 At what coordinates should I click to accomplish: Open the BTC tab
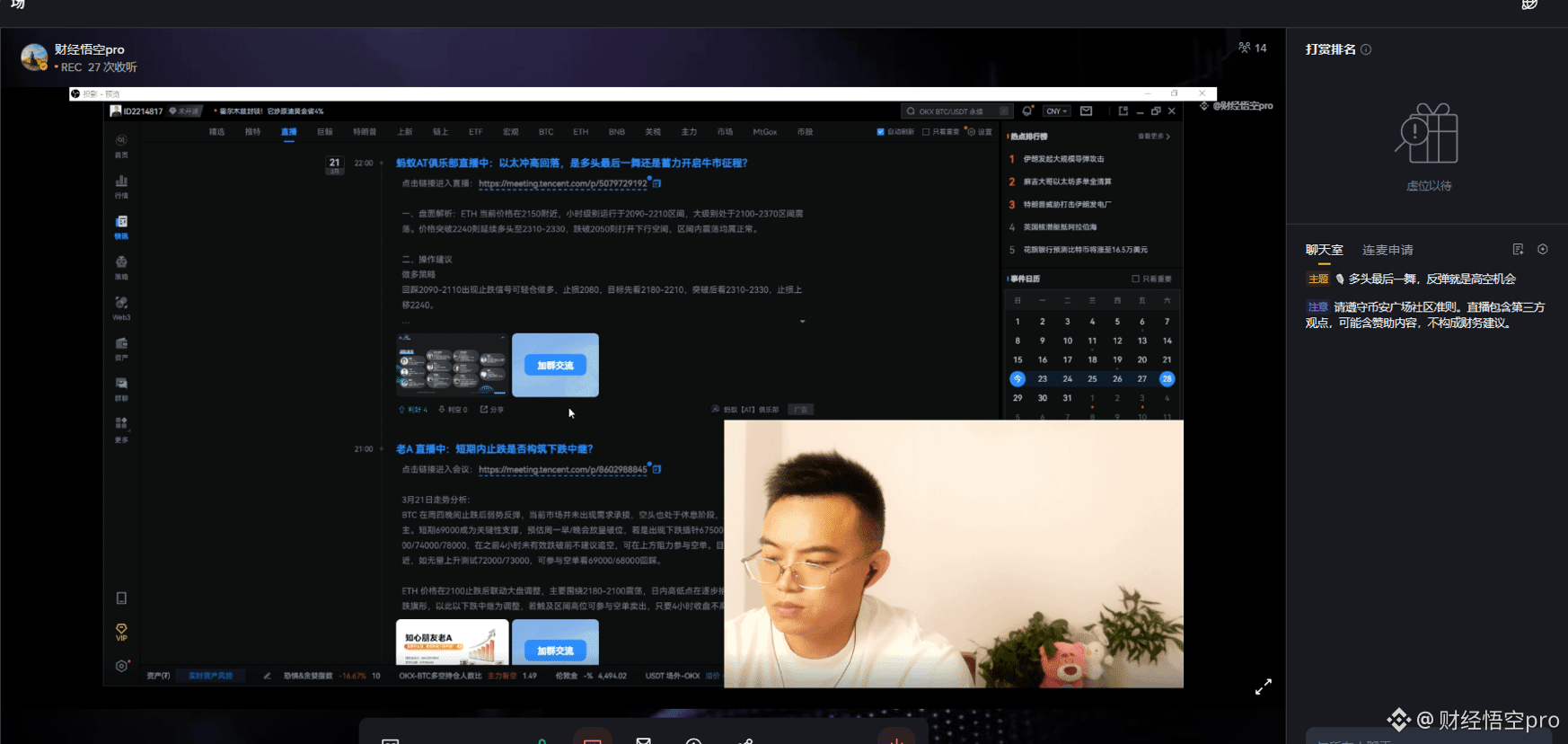[546, 132]
